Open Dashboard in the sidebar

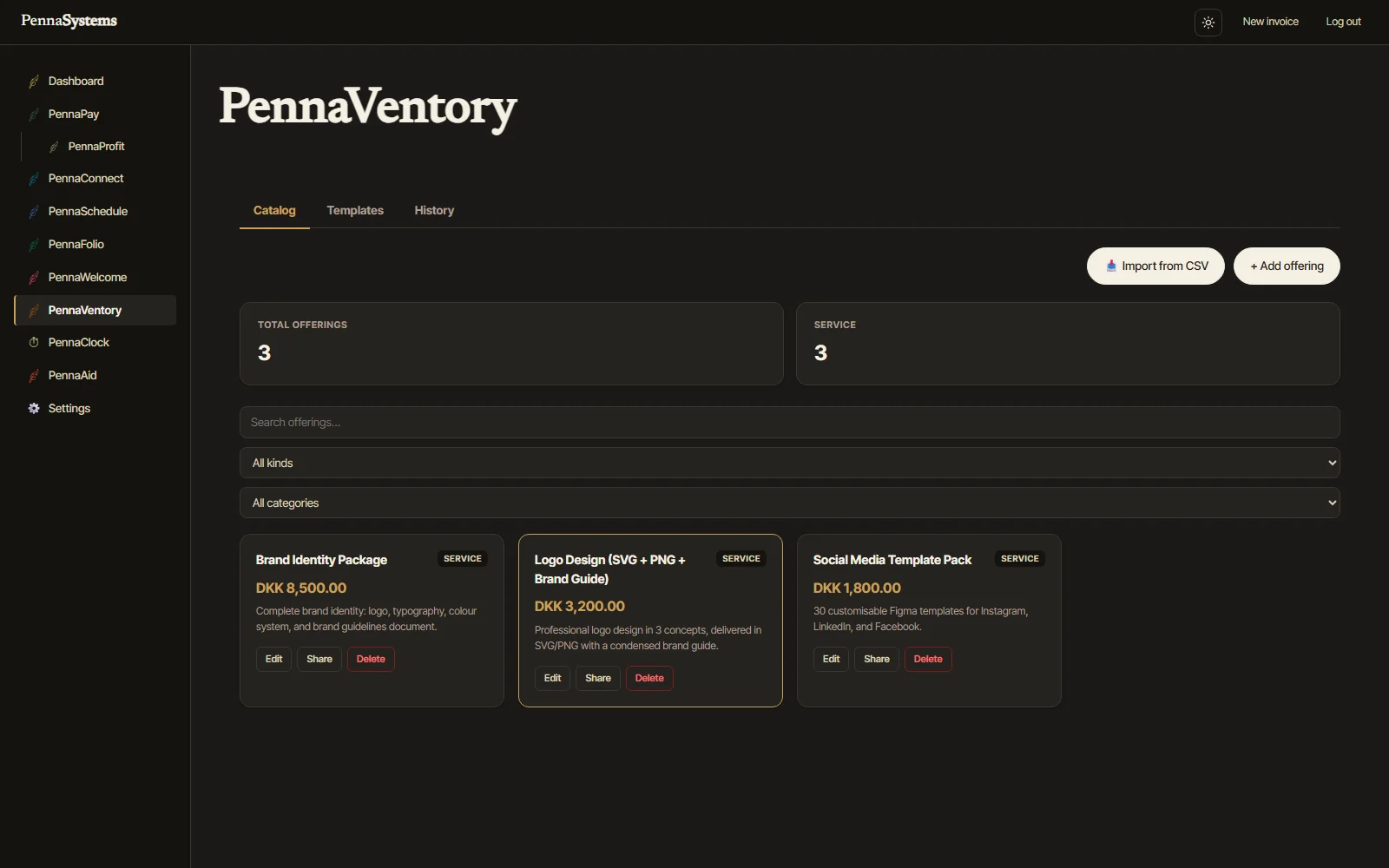pyautogui.click(x=95, y=82)
